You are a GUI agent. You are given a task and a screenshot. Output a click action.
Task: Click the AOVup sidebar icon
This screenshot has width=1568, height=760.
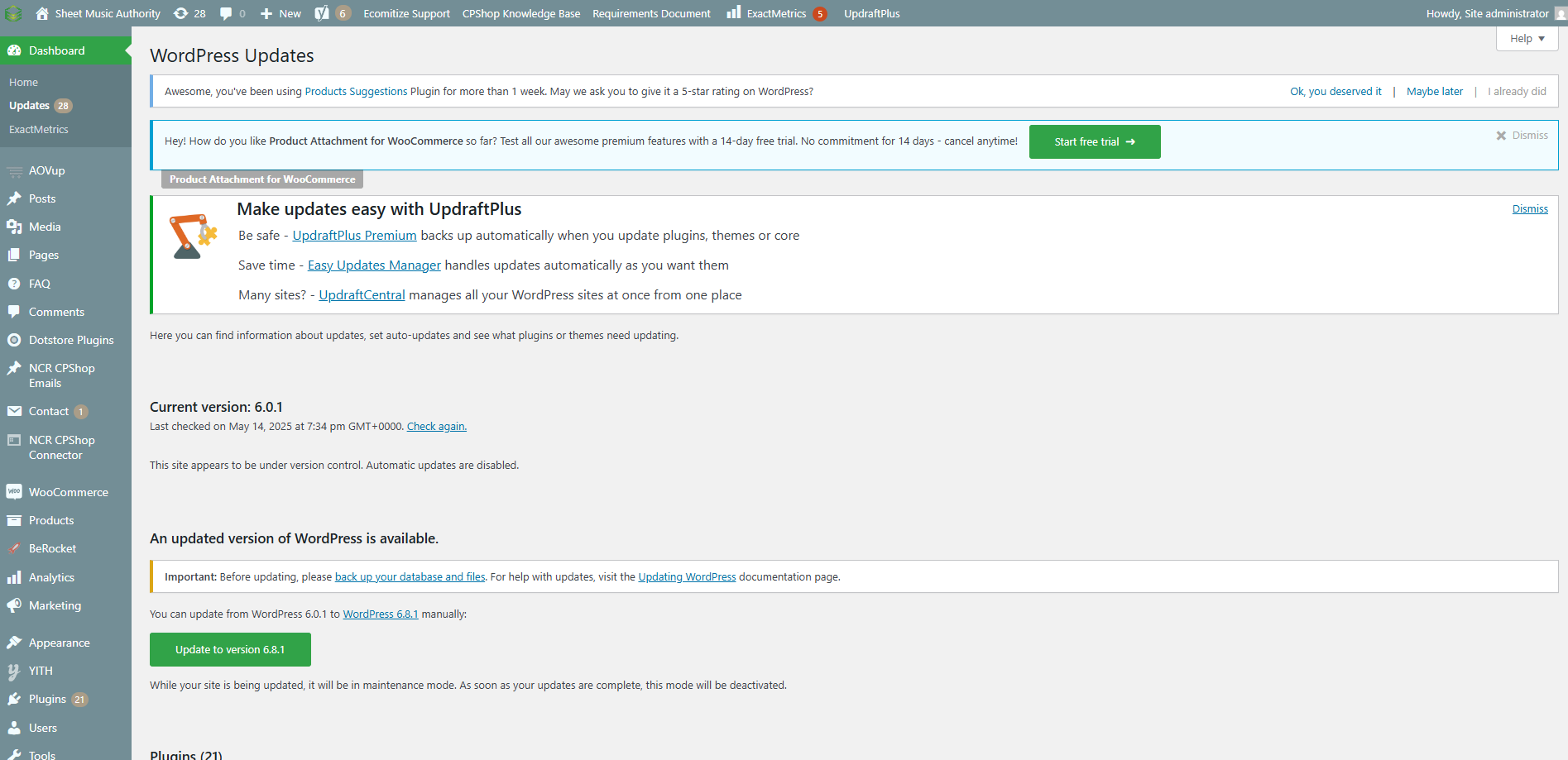click(x=14, y=171)
